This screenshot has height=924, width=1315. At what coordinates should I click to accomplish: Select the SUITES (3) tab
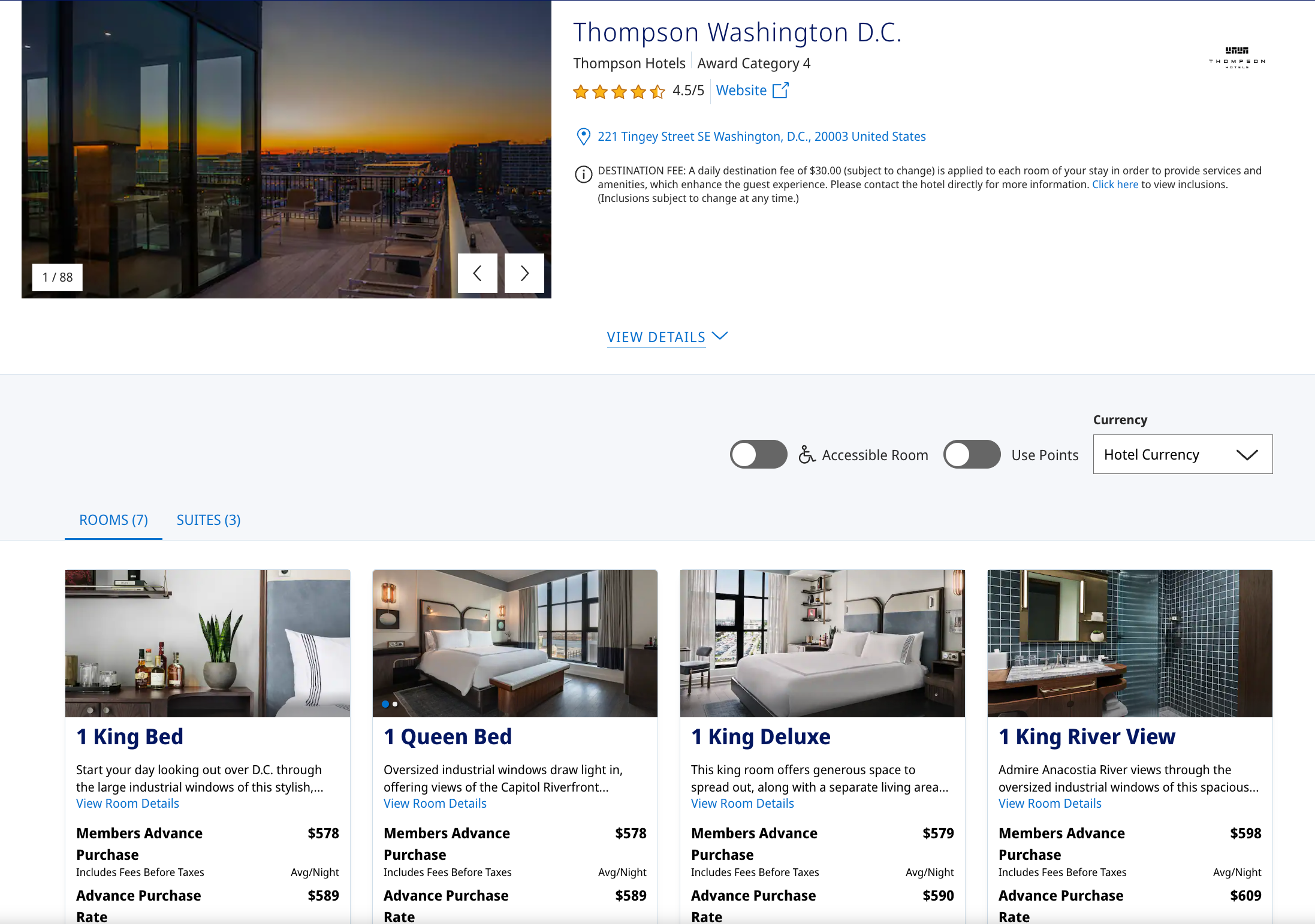point(210,518)
